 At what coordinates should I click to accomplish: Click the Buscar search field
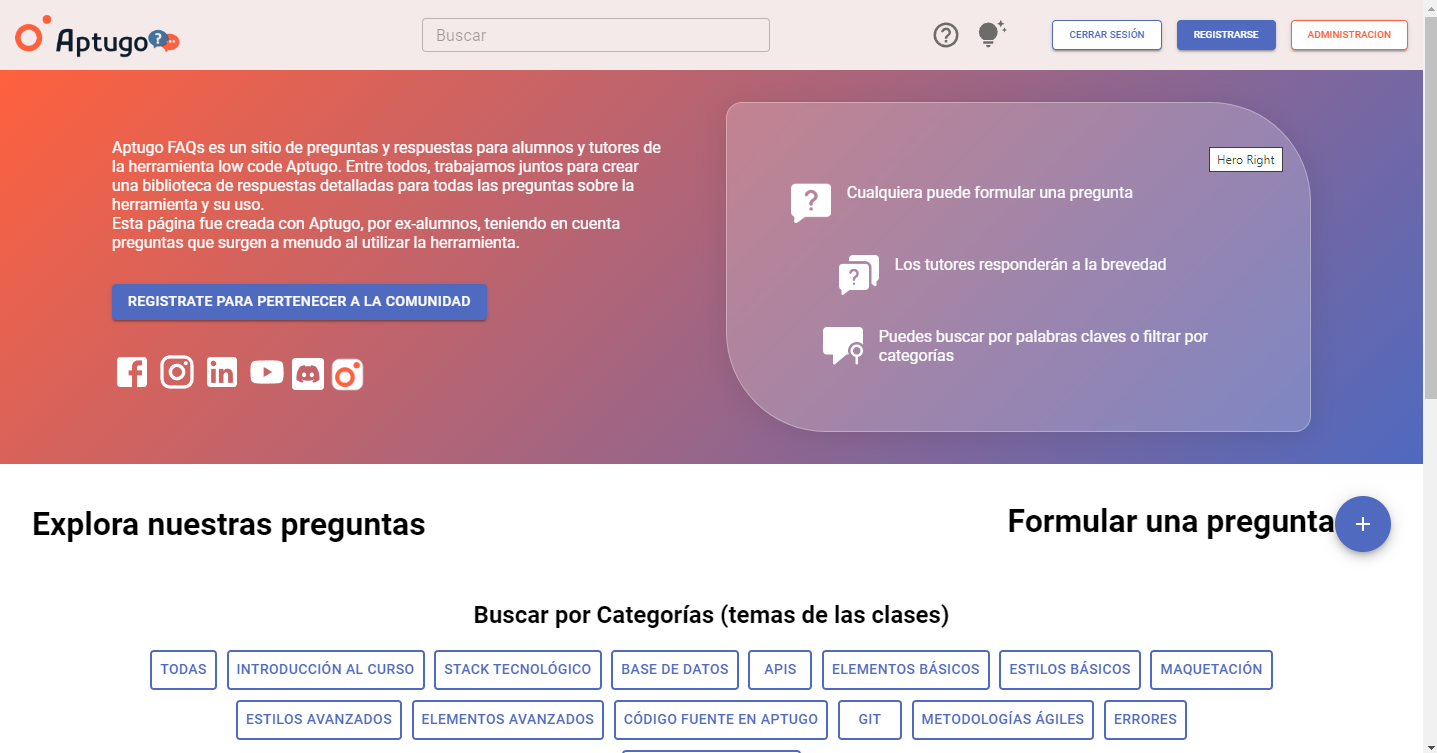coord(594,35)
